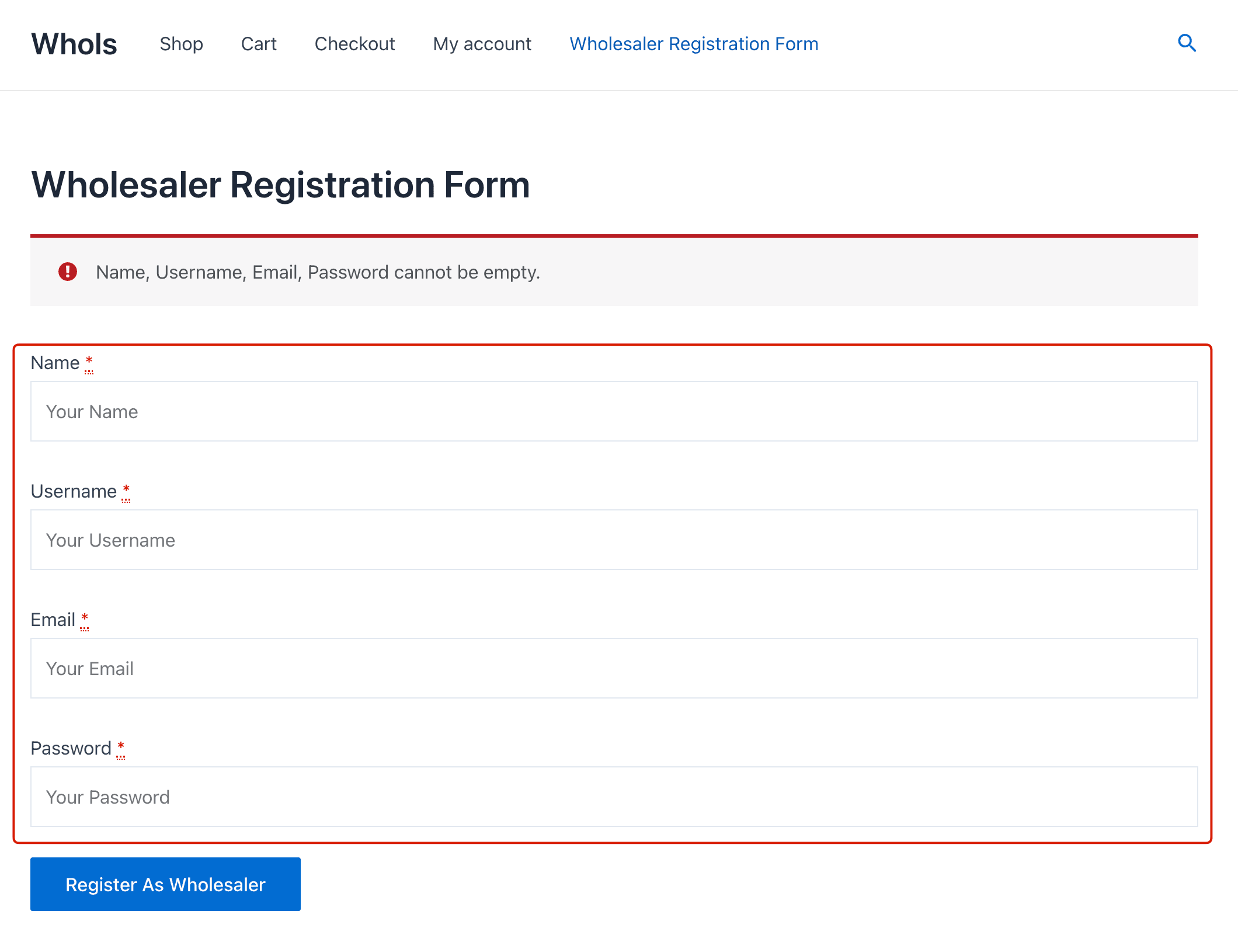The image size is (1238, 952).
Task: Focus the Your Name input field
Action: click(x=614, y=411)
